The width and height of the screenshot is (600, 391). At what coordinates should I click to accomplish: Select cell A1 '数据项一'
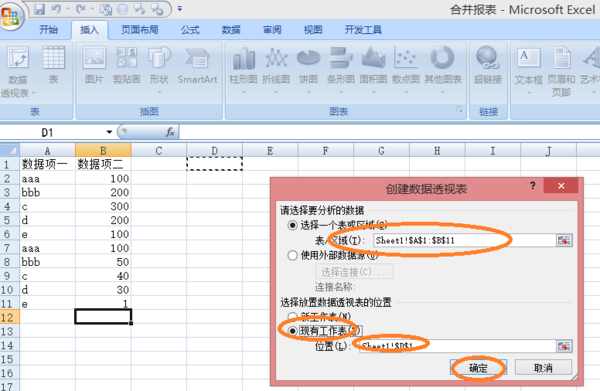47,164
